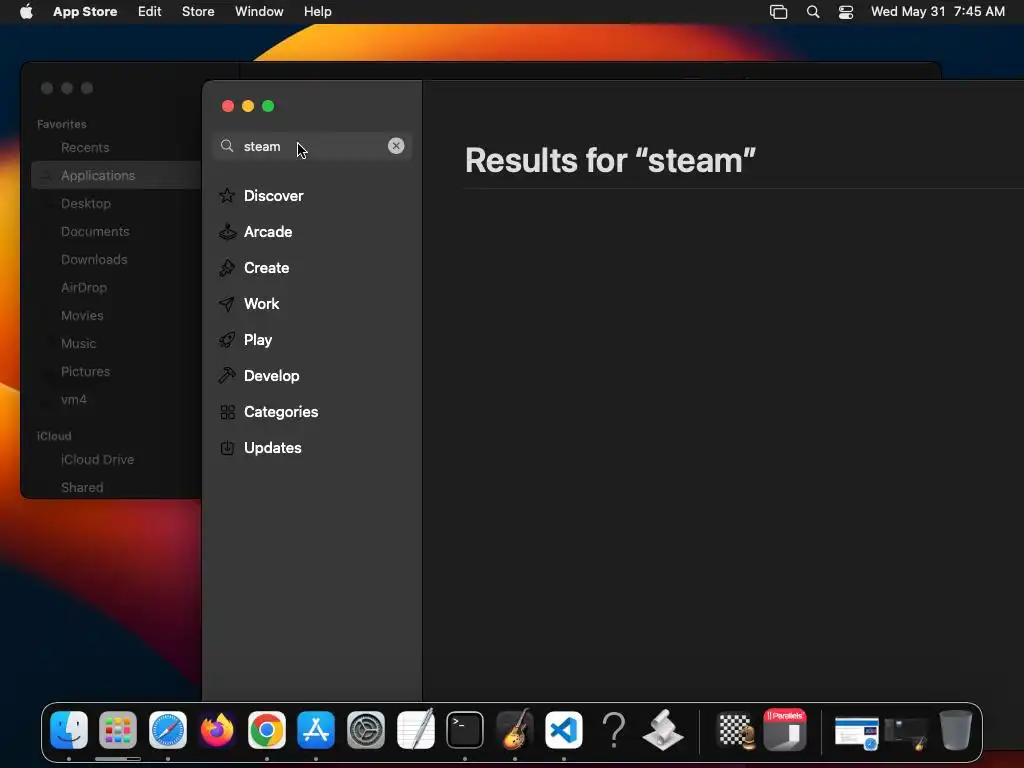Launch Google Chrome from the Dock

point(266,730)
